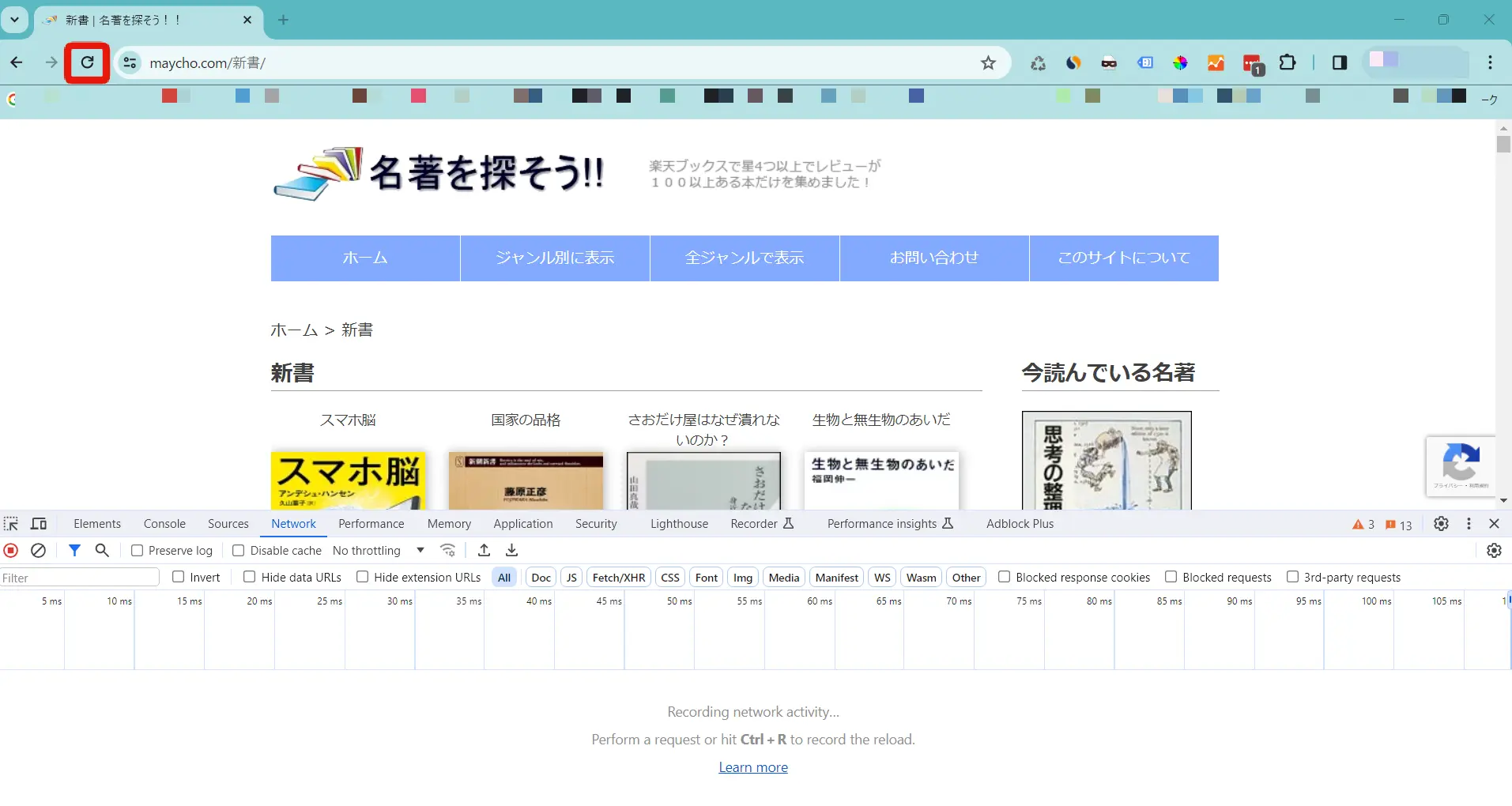This screenshot has width=1512, height=806.
Task: Tick the Invert filter checkbox
Action: click(179, 578)
